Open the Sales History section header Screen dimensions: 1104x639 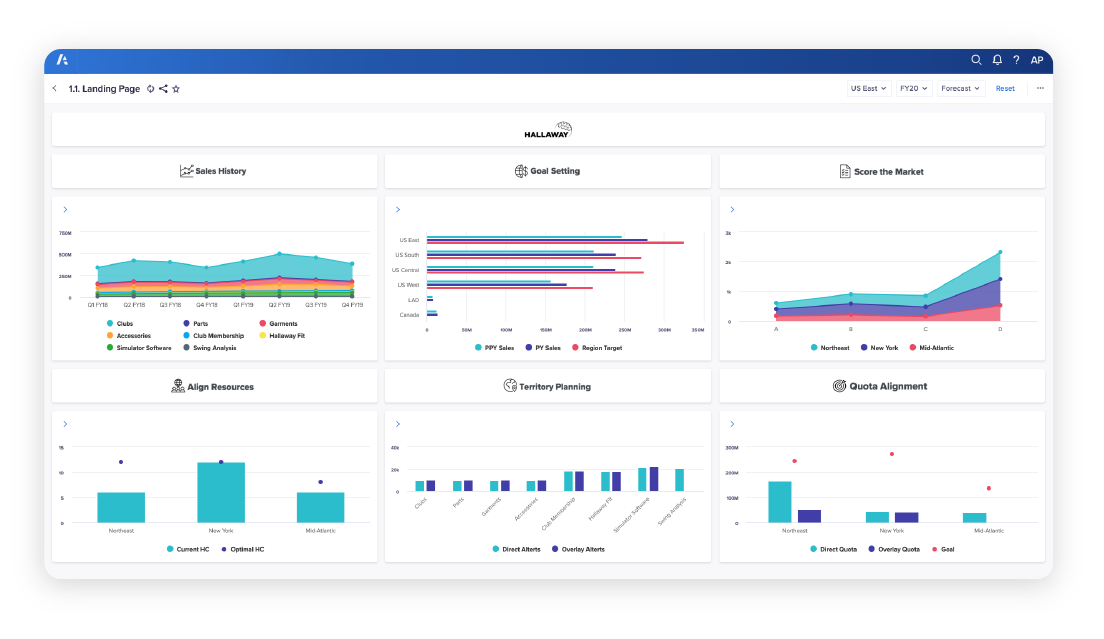tap(215, 171)
